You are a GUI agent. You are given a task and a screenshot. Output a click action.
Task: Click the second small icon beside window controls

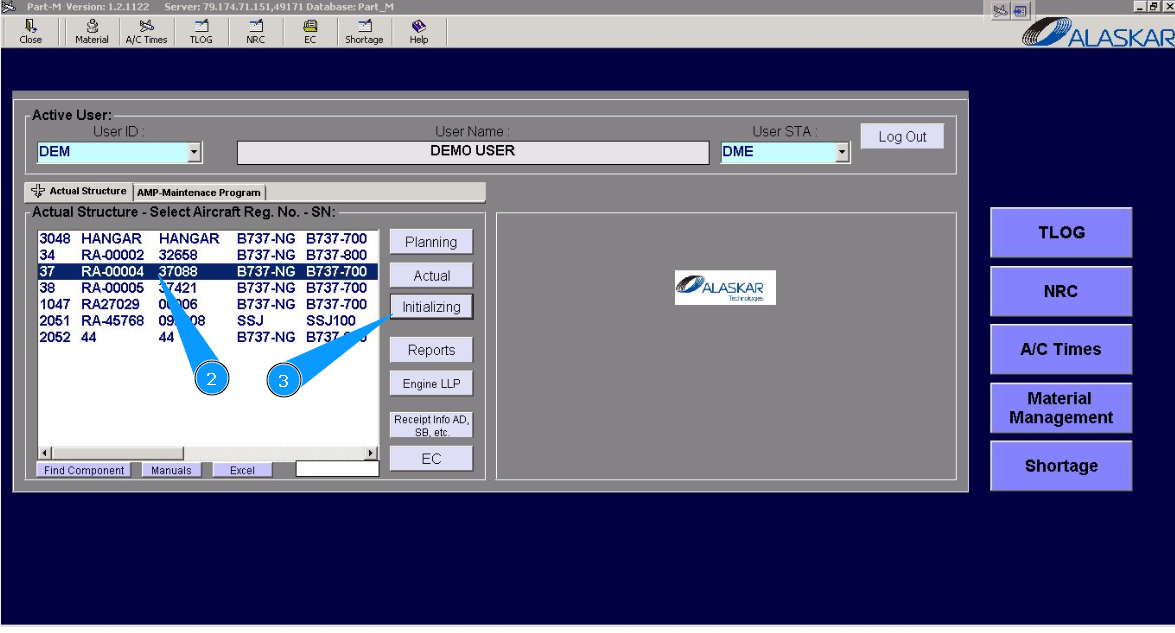click(x=1020, y=10)
